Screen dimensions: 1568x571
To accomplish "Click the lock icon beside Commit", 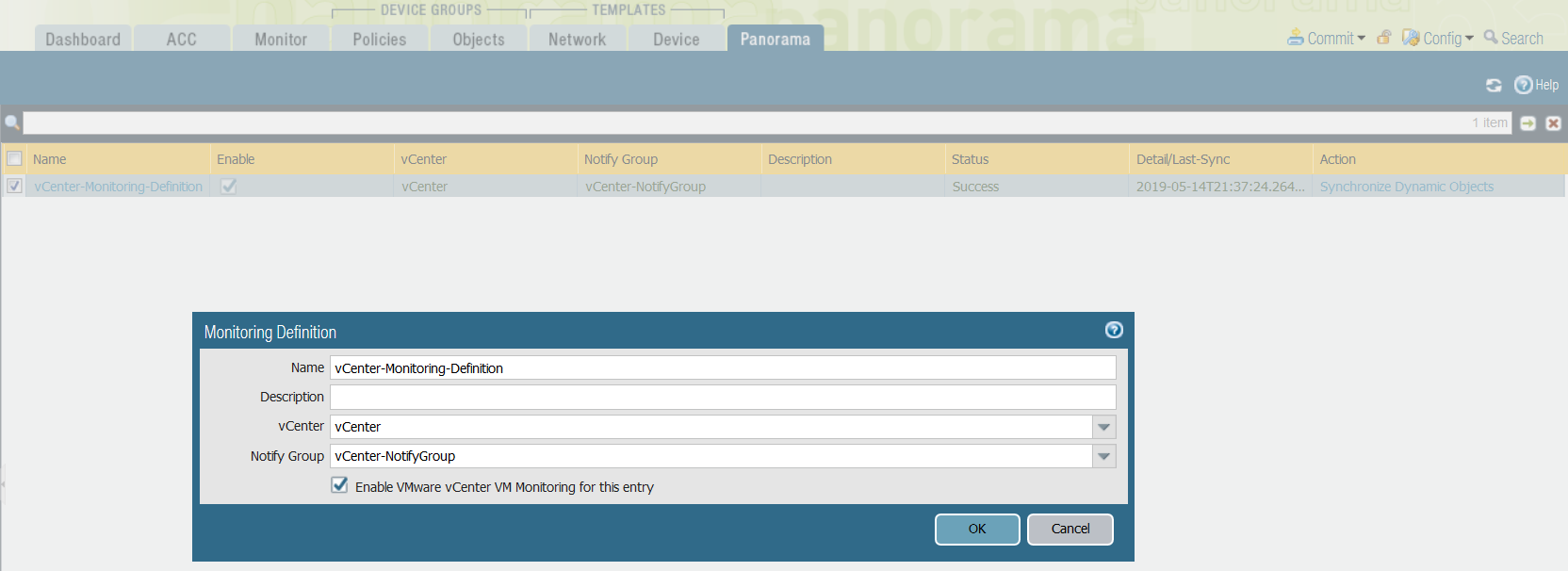I will (x=1384, y=38).
